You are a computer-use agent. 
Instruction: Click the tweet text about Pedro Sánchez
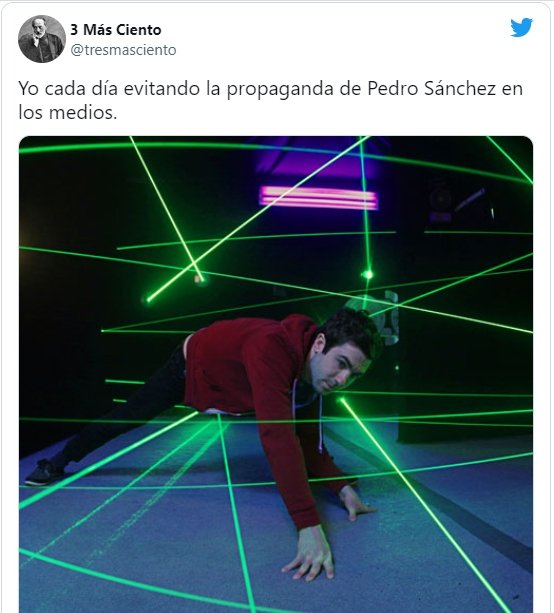[x=271, y=100]
